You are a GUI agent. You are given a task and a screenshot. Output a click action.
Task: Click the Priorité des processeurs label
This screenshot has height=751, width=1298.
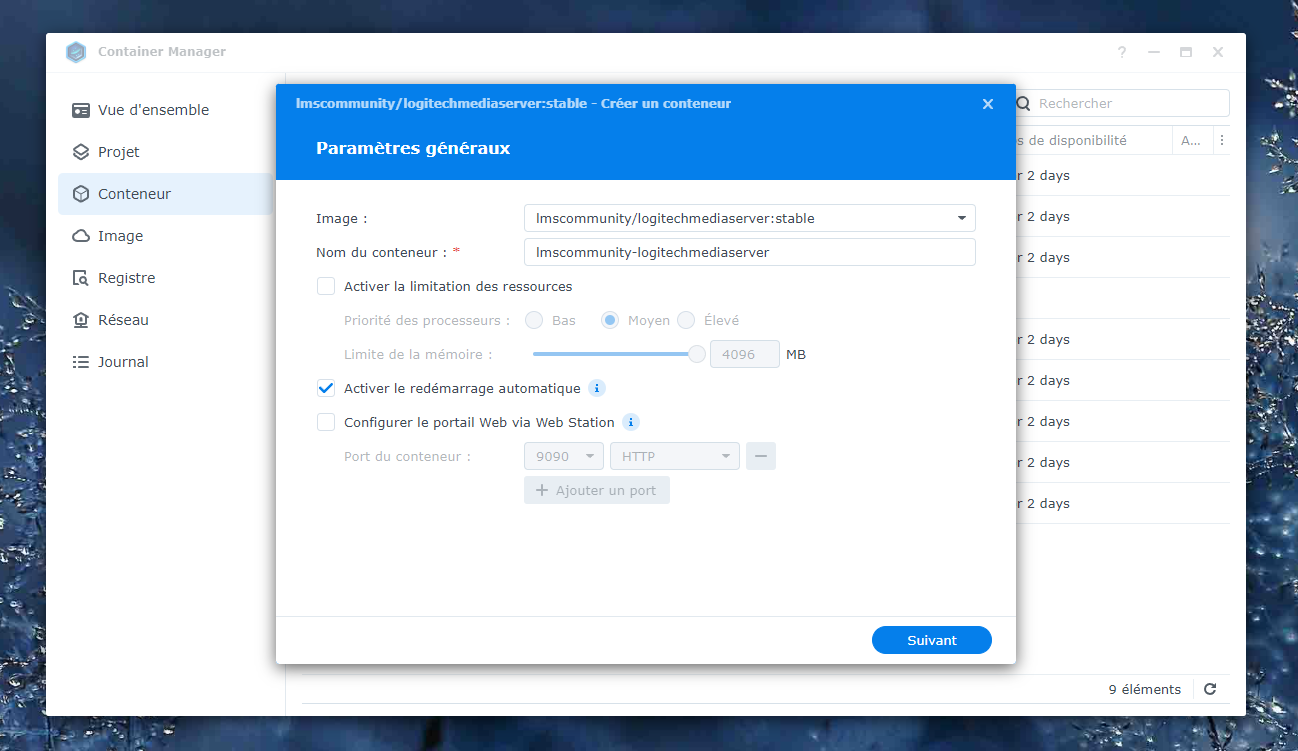(428, 320)
